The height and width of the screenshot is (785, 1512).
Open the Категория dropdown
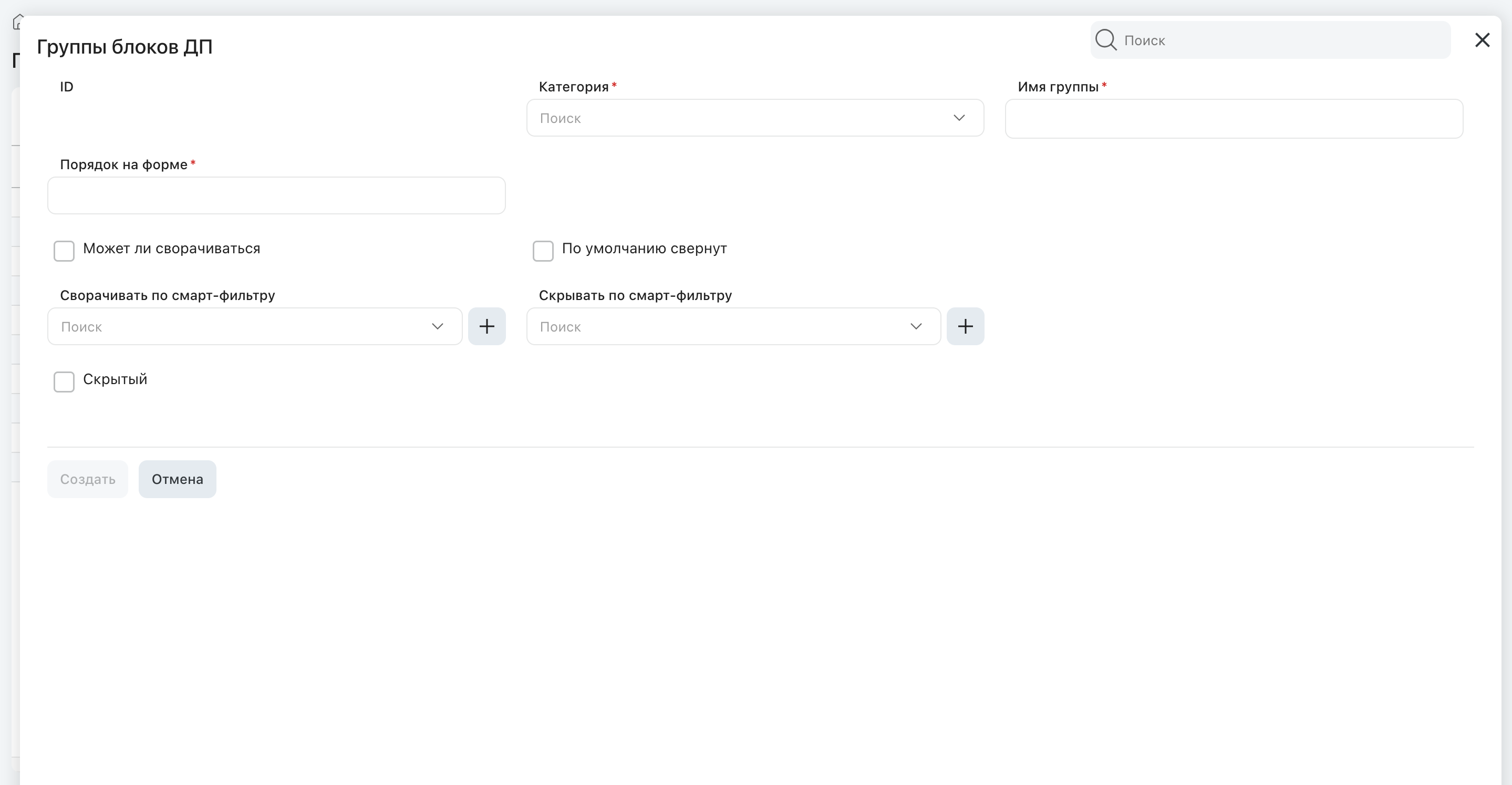pyautogui.click(x=755, y=118)
